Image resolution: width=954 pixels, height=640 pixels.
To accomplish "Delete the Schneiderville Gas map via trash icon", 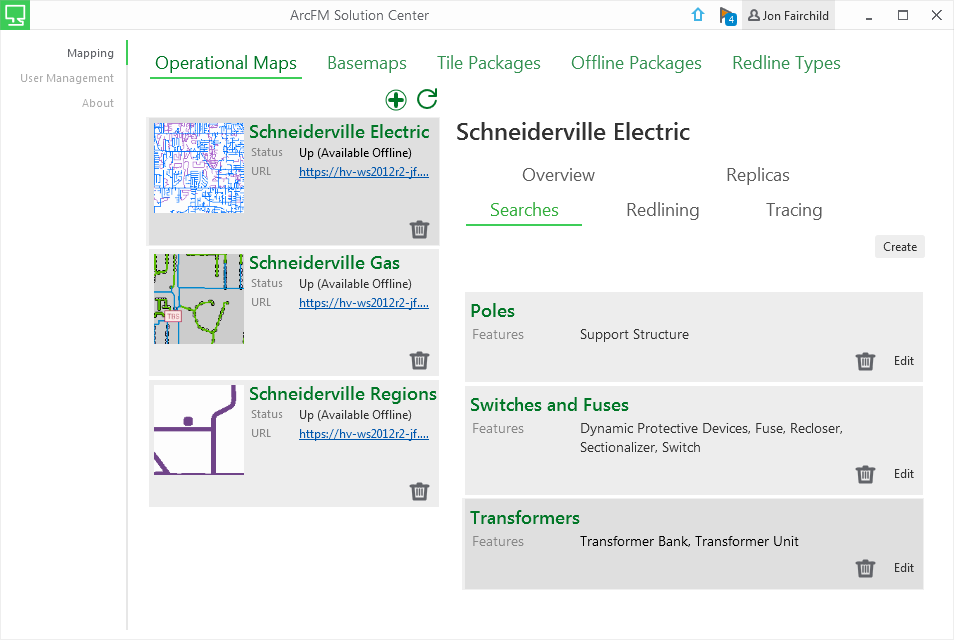I will point(419,360).
